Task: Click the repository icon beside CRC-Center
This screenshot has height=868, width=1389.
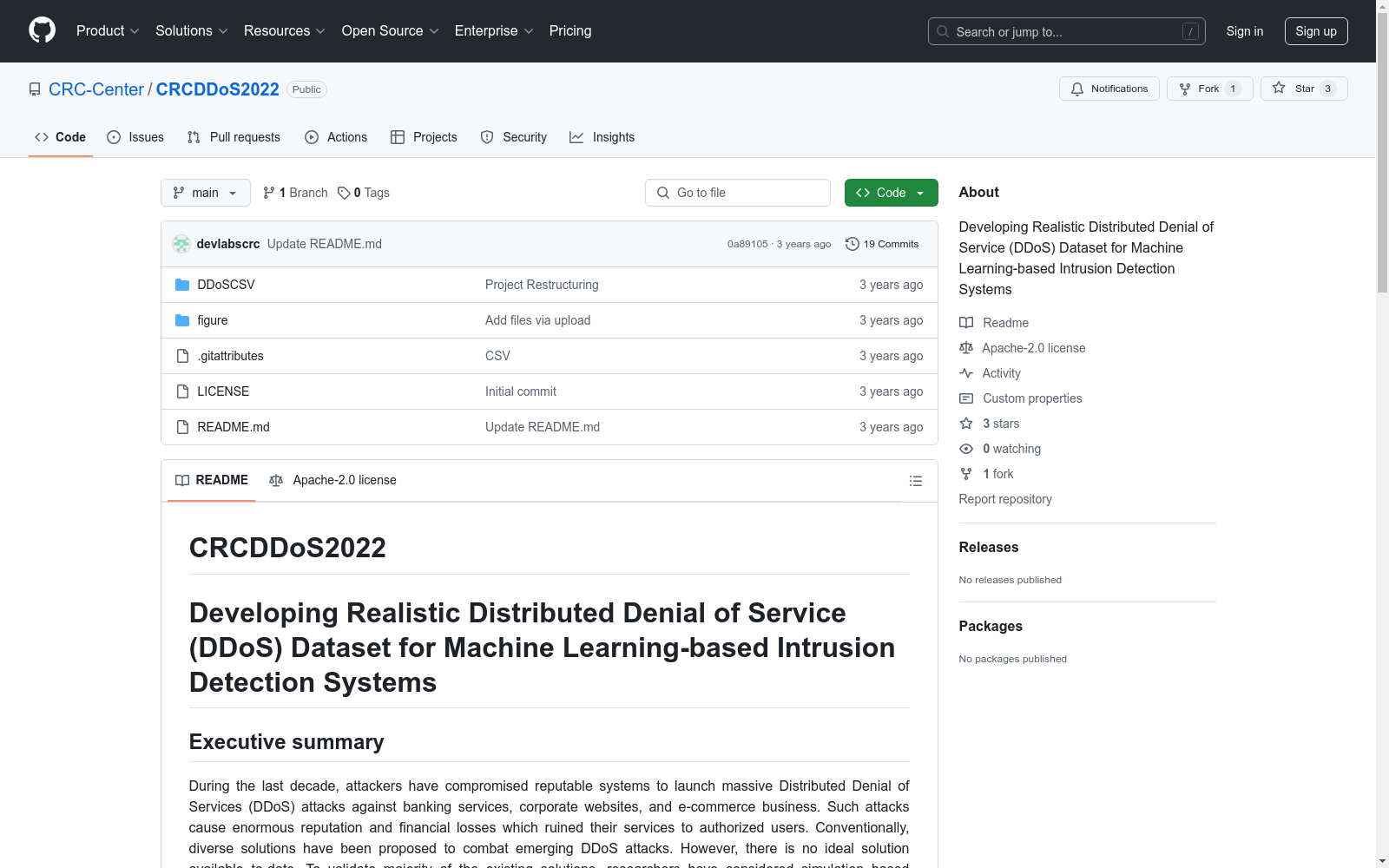Action: [x=35, y=89]
